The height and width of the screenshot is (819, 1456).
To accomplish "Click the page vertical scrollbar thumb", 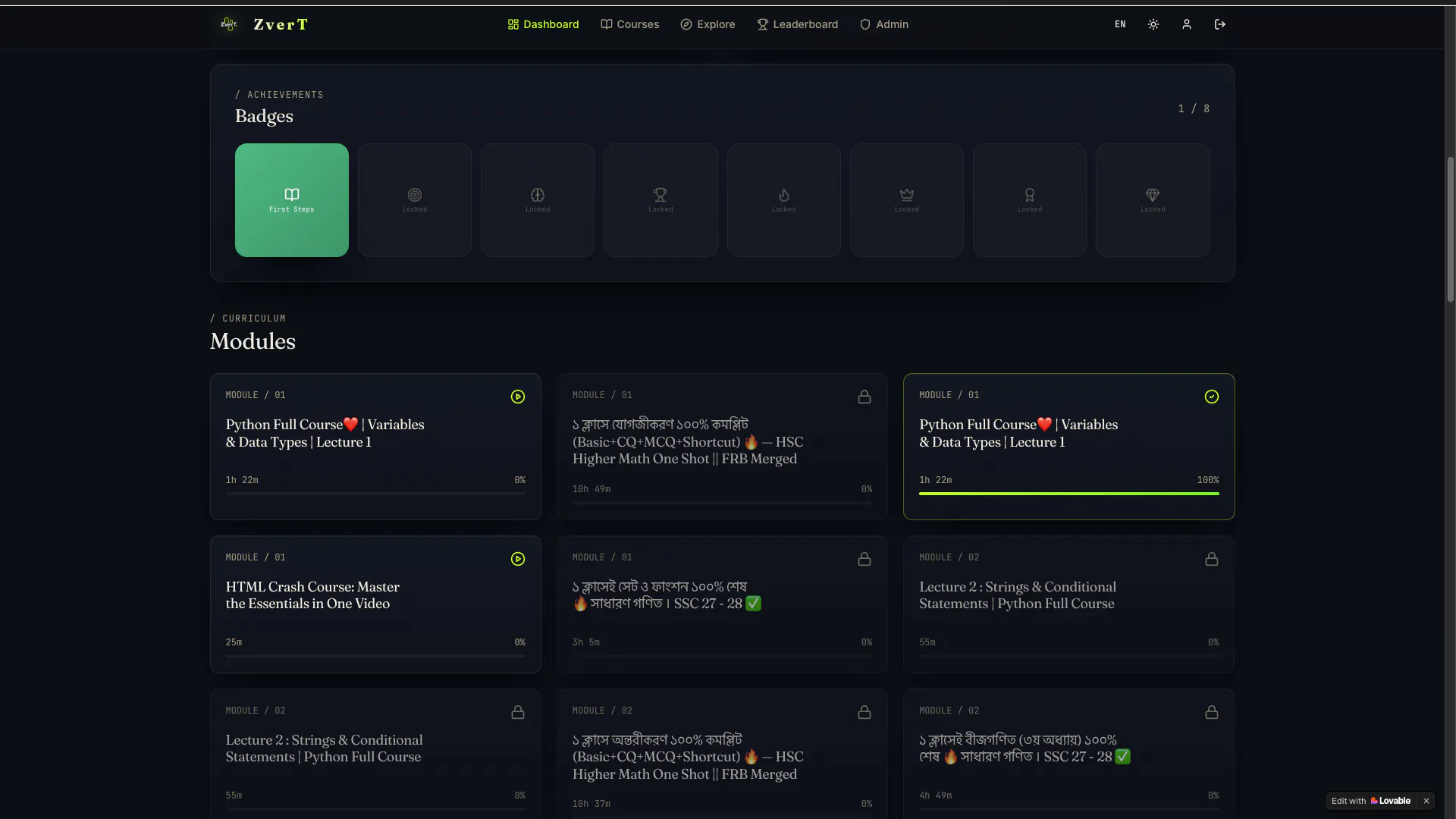I will [x=1451, y=230].
